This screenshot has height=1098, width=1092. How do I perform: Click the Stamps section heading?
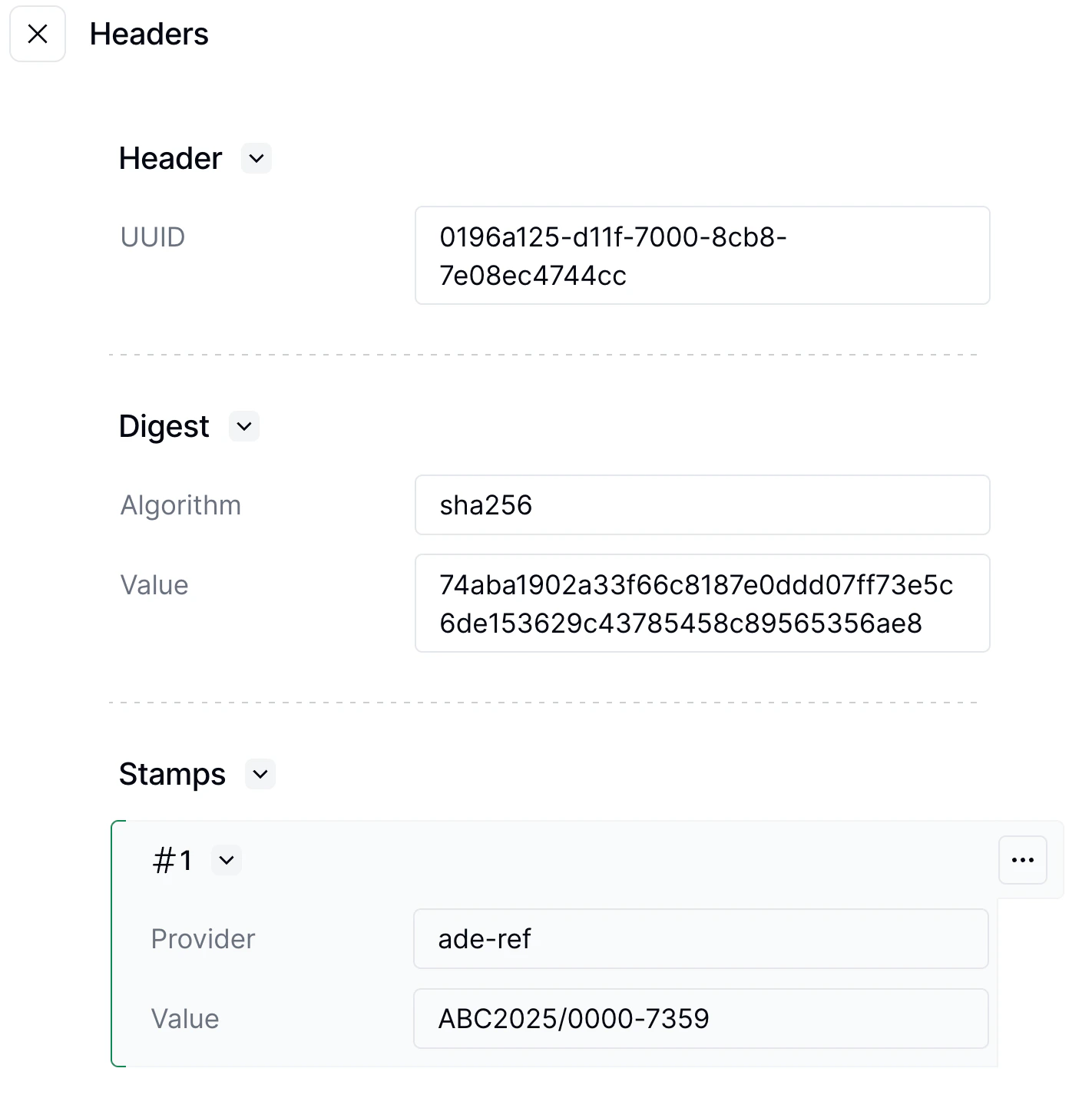click(x=172, y=774)
